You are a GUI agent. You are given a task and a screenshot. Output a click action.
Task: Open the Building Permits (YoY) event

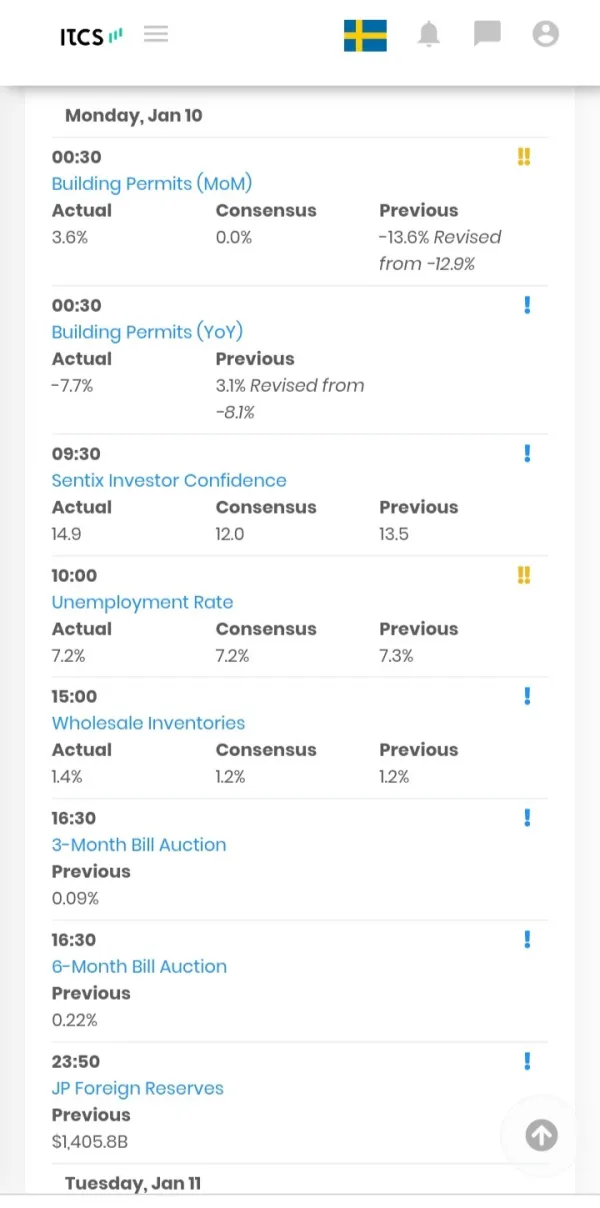point(147,332)
